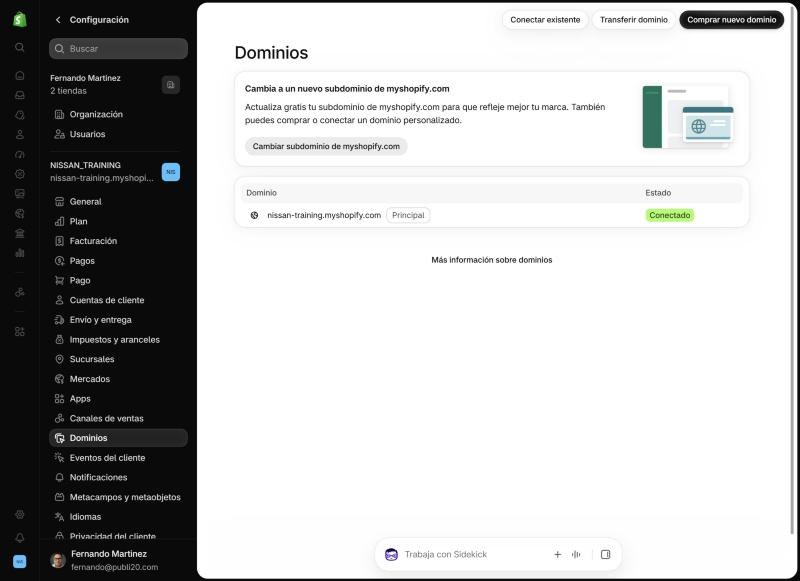Open notifications bell icon in rail
The width and height of the screenshot is (800, 581).
click(x=19, y=538)
